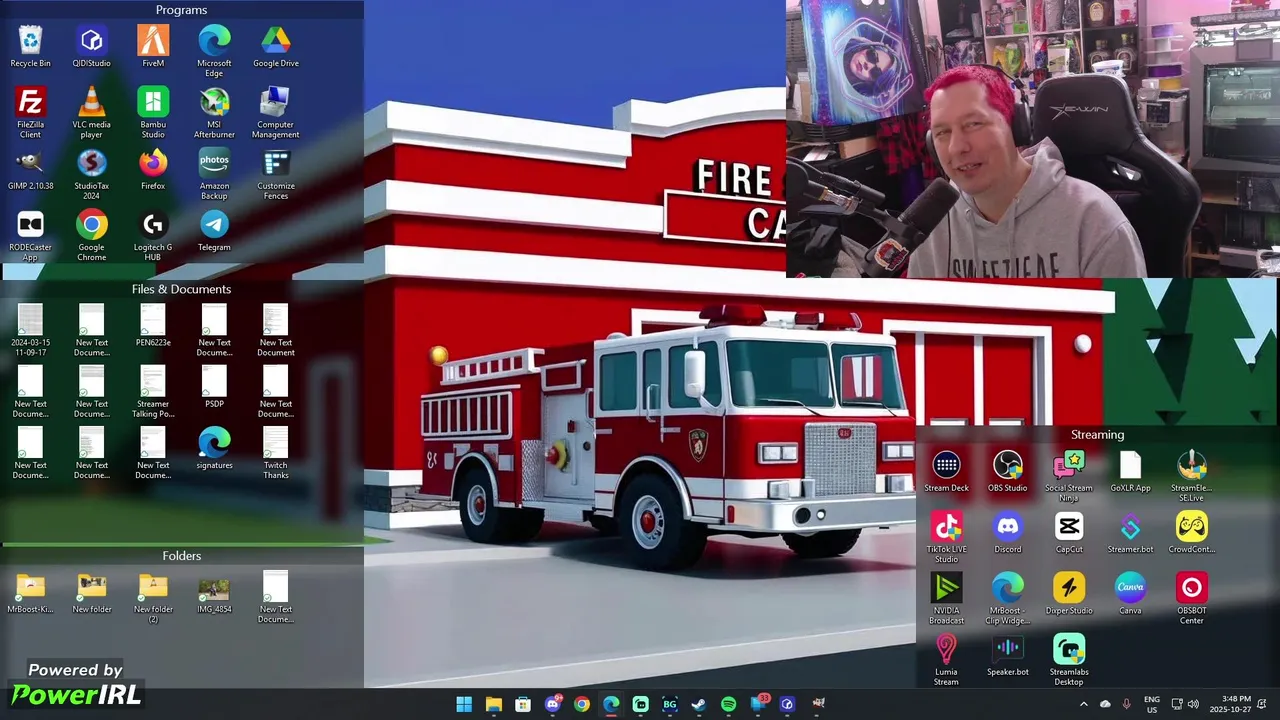
Task: Launch the RODECaster App
Action: click(31, 236)
